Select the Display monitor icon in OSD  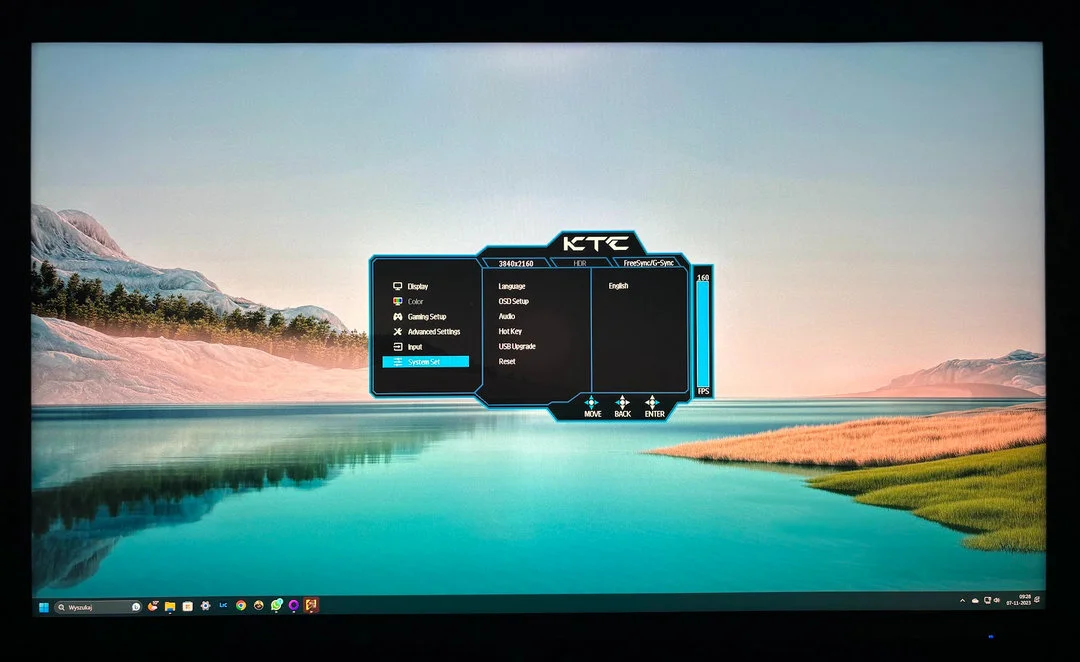(x=397, y=287)
